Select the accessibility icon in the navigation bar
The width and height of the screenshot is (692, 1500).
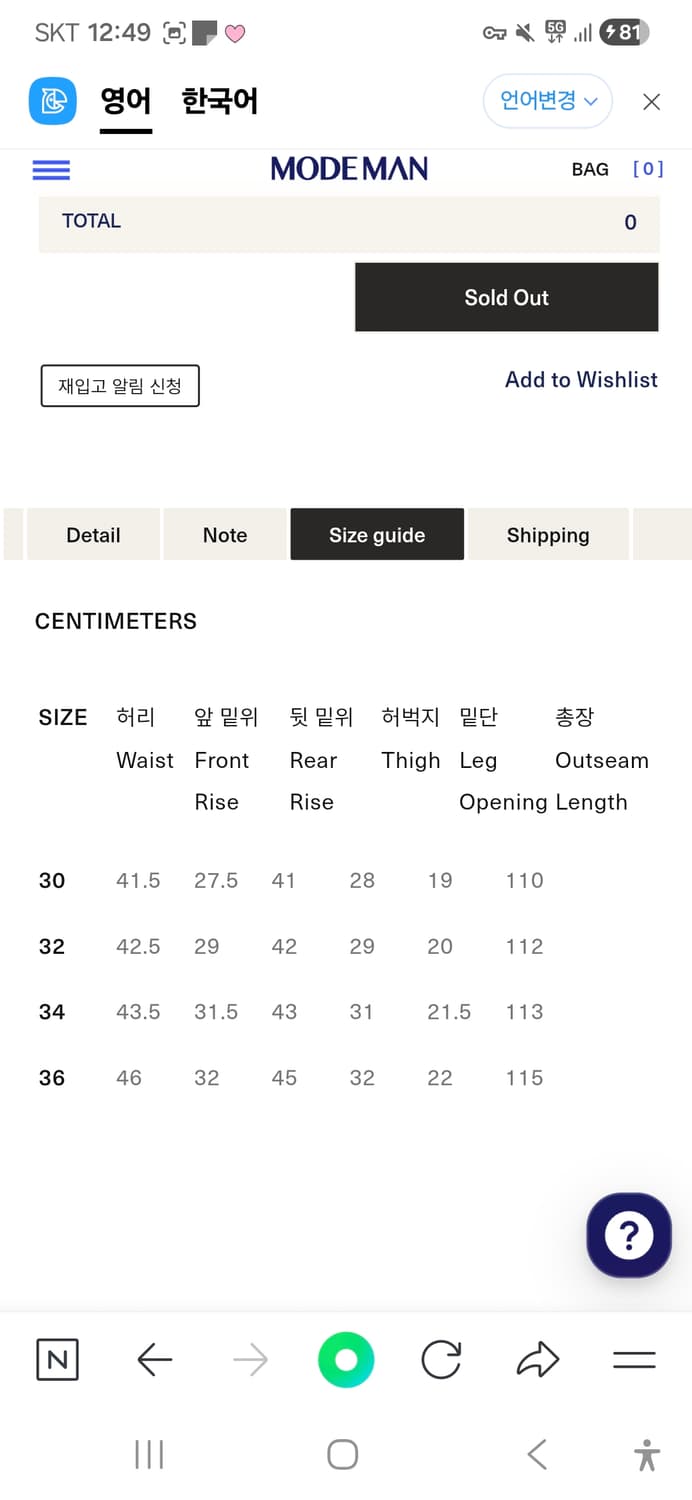[x=646, y=1455]
